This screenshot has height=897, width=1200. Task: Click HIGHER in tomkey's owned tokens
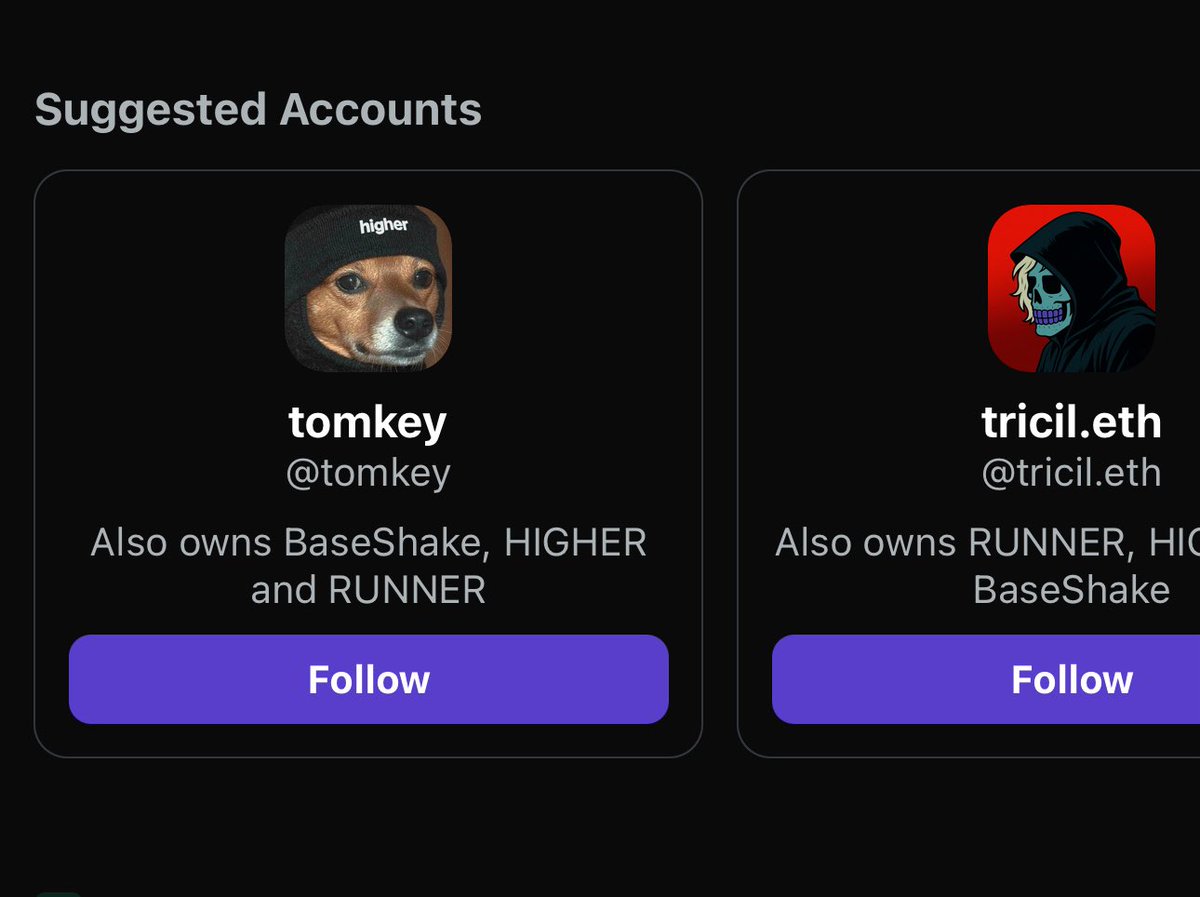tap(575, 543)
